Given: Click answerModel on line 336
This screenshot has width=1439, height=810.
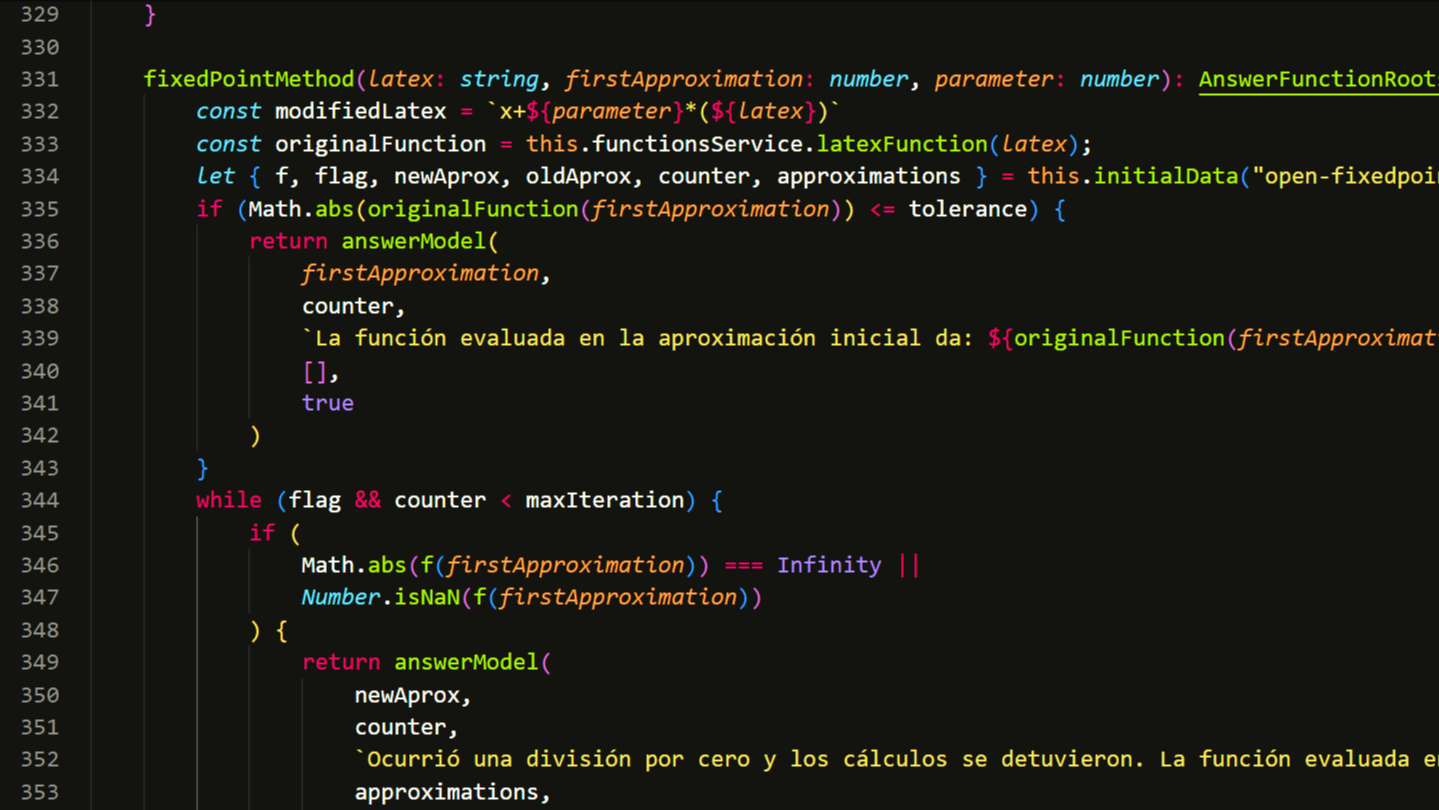Looking at the screenshot, I should click(414, 241).
